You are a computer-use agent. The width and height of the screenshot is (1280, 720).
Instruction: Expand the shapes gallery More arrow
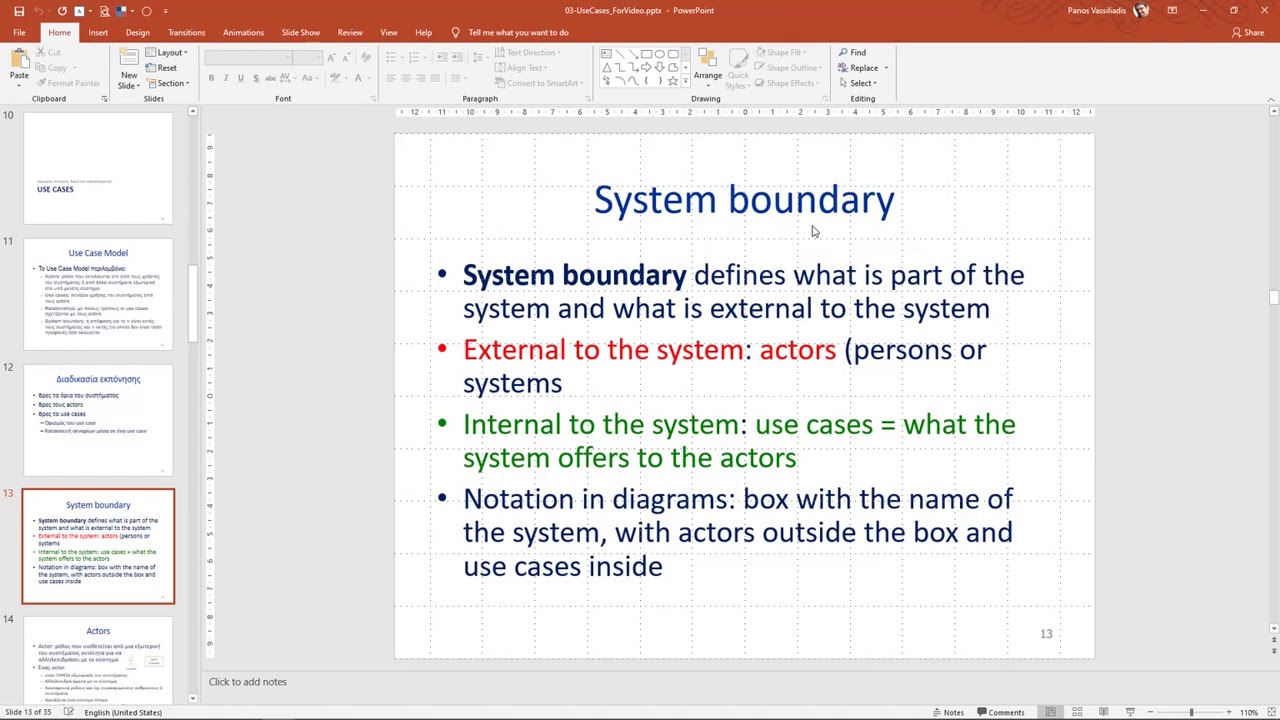tap(685, 80)
